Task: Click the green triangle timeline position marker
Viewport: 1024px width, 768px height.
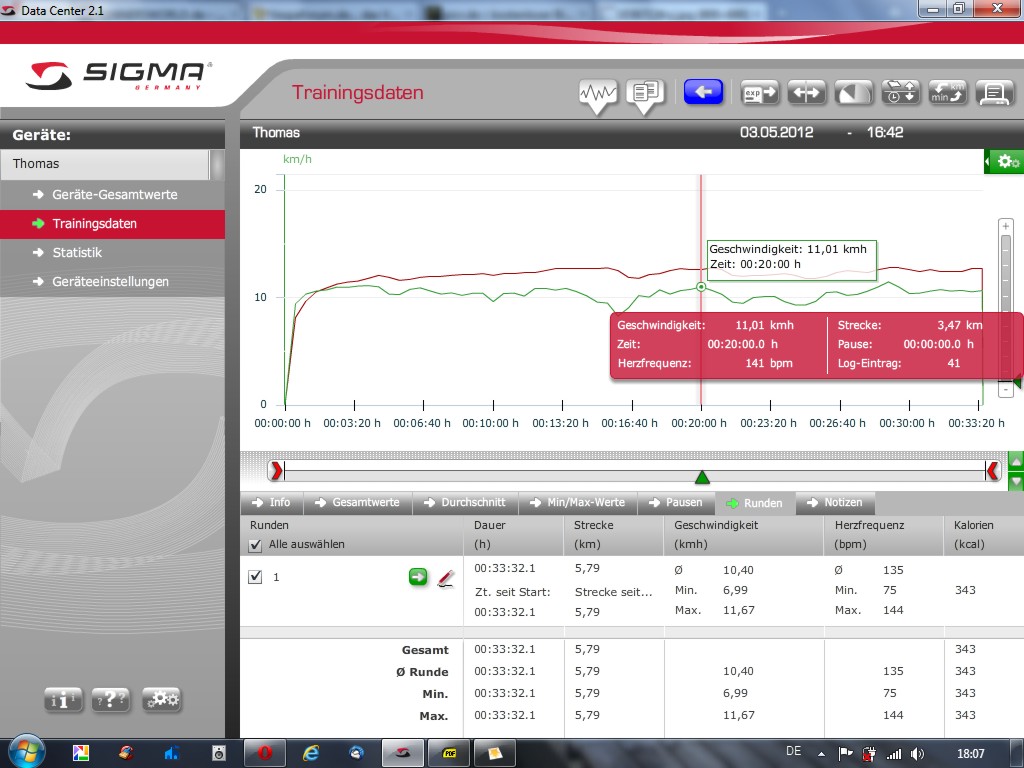Action: coord(702,477)
